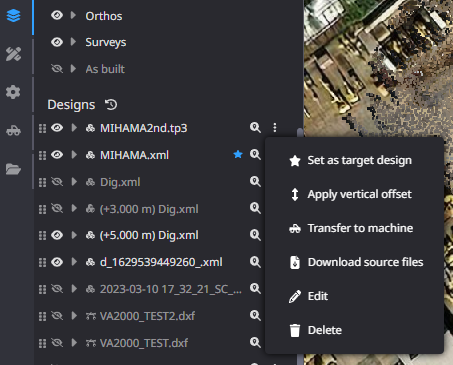Click the drag handle of (+5.000 m) Dig.xml
This screenshot has width=453, height=365.
click(x=42, y=236)
